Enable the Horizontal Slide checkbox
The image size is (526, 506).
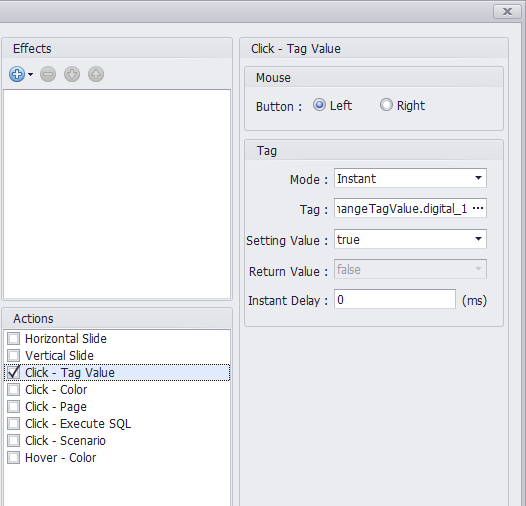click(13, 339)
